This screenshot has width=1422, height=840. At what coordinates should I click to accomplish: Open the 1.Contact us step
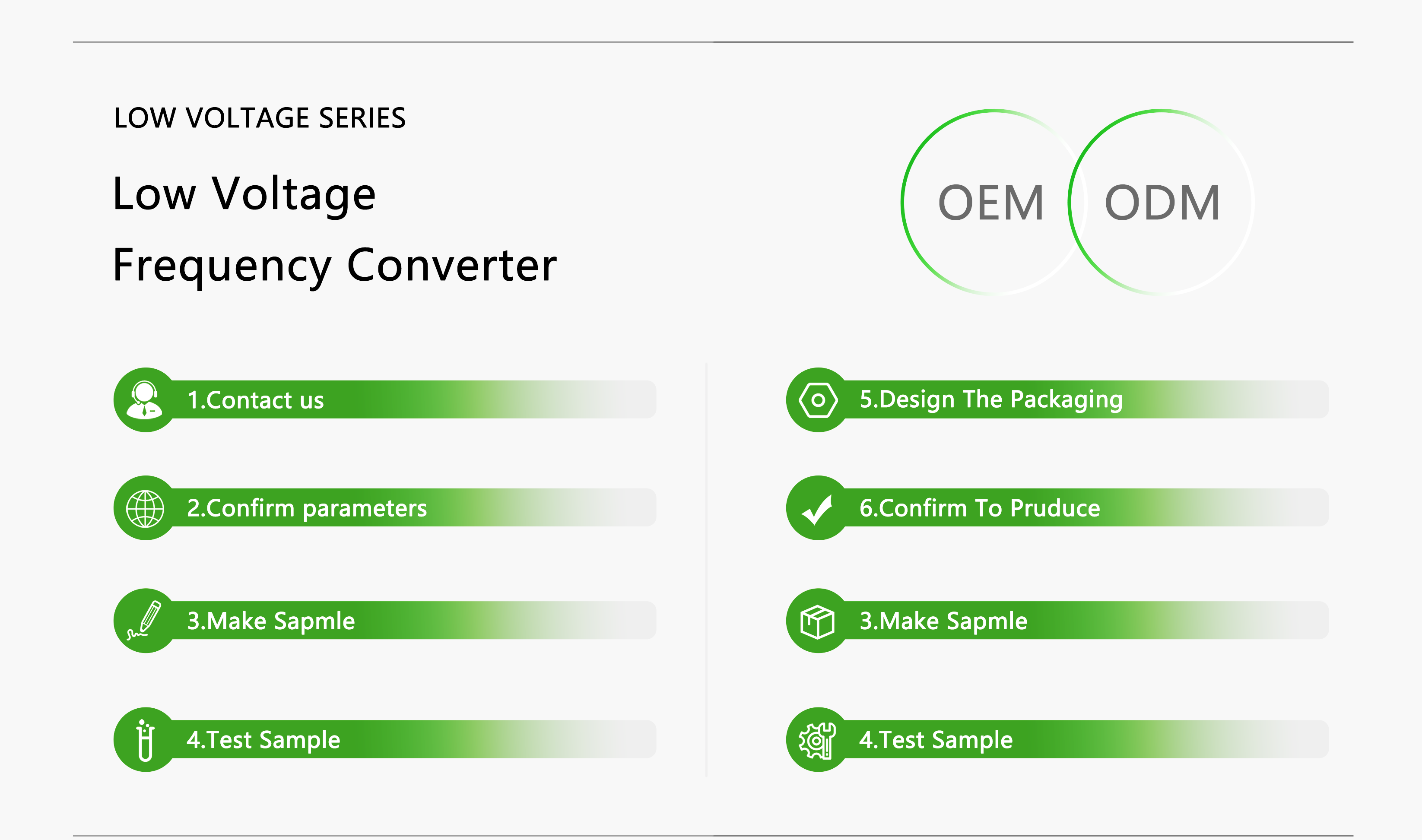385,399
